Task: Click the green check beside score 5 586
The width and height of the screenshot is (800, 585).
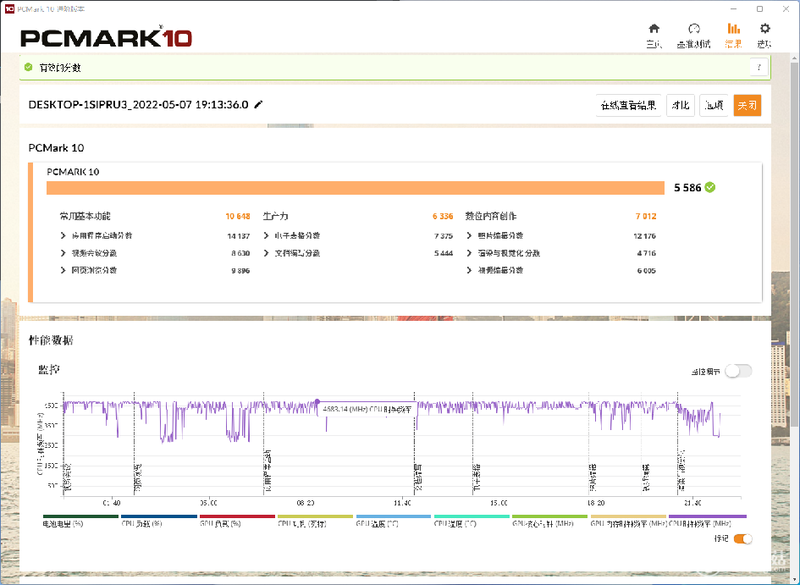Action: pos(710,188)
